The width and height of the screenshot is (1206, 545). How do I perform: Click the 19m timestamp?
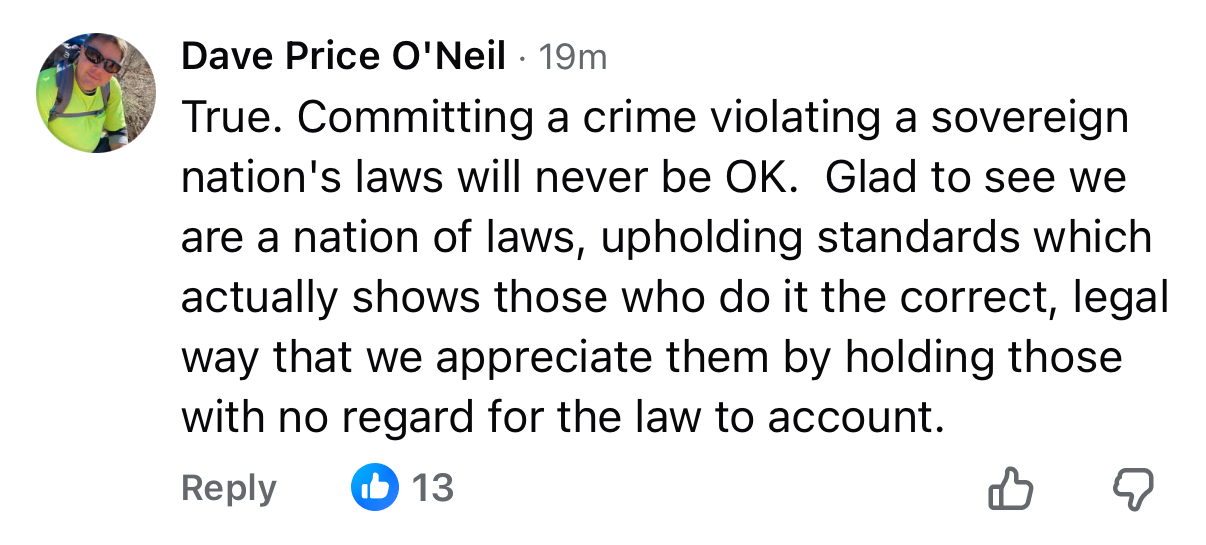(572, 58)
